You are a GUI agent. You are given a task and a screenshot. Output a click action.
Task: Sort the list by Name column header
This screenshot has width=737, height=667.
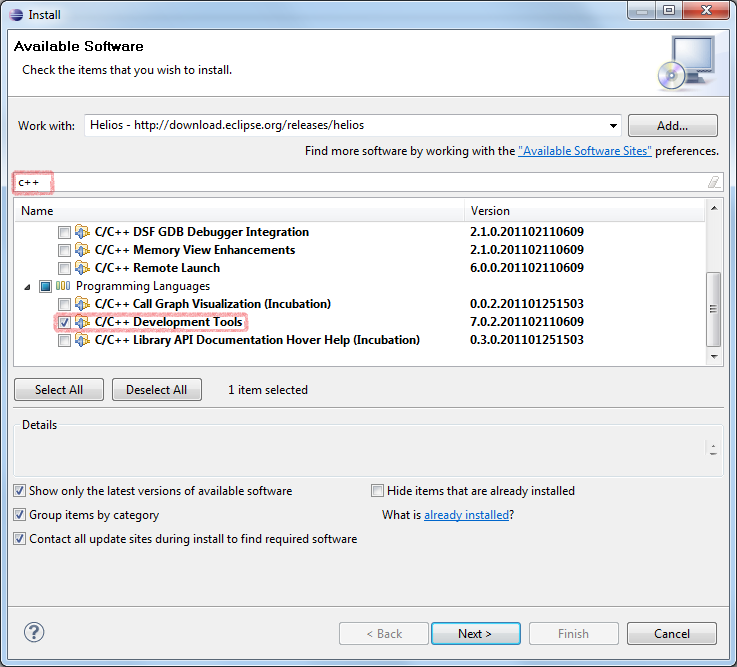pos(240,211)
